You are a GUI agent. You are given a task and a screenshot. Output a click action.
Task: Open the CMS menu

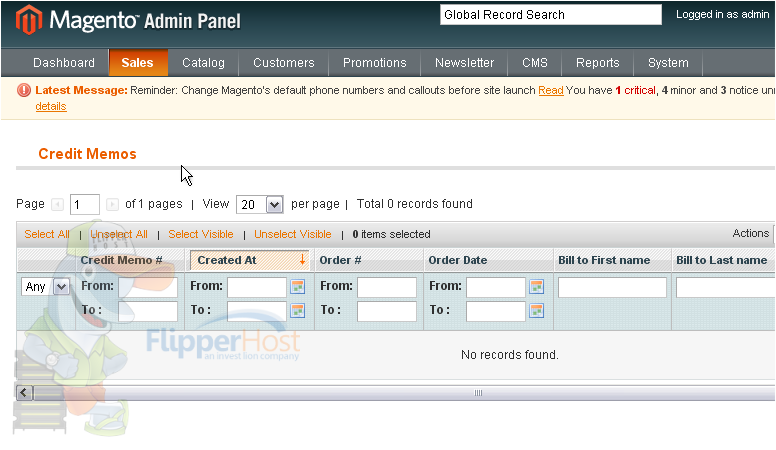(534, 63)
